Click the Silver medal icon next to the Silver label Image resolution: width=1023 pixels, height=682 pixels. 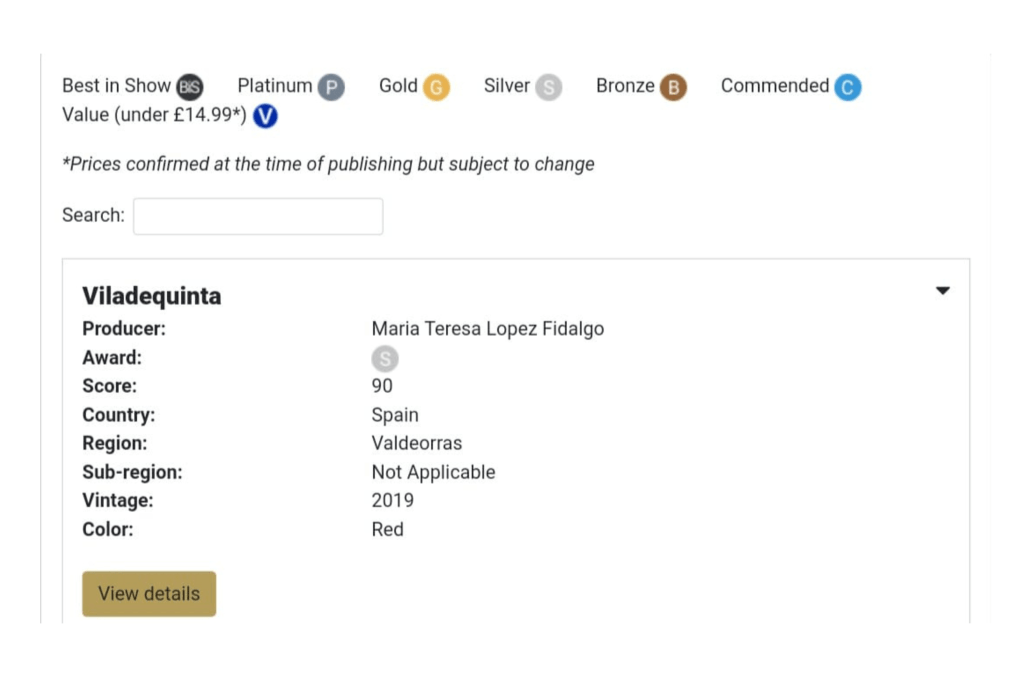point(548,88)
